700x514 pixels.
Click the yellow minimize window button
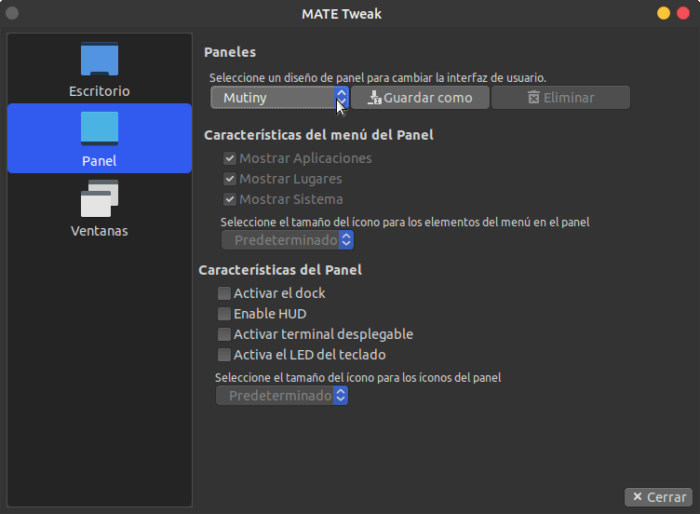tap(663, 13)
